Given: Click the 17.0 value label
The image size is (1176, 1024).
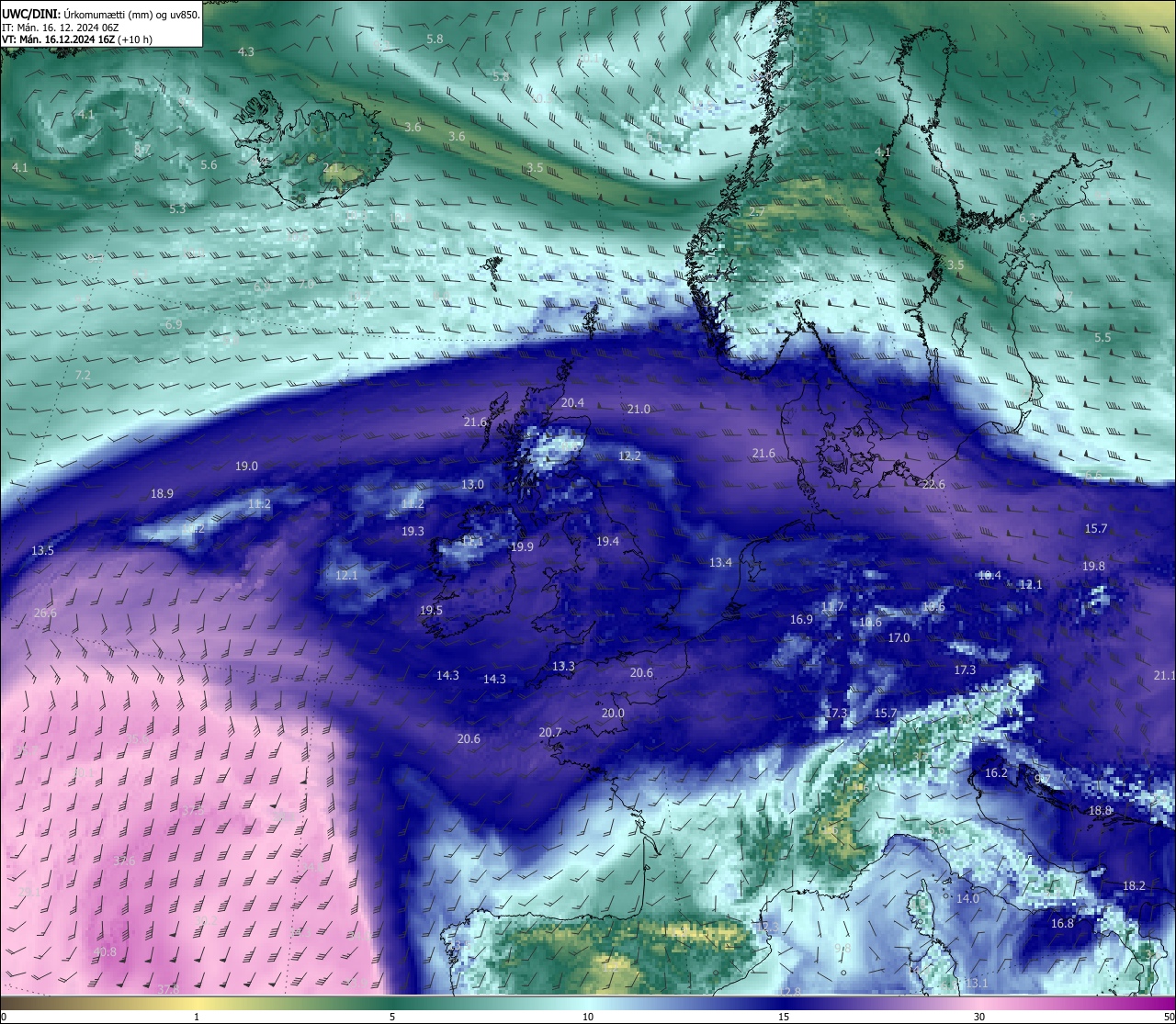Looking at the screenshot, I should coord(899,638).
